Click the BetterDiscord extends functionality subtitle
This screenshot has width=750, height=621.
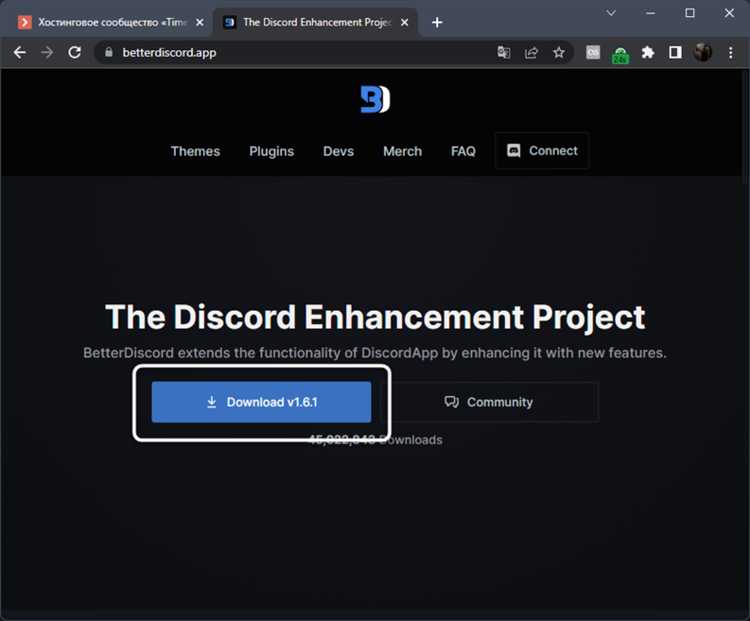[375, 353]
